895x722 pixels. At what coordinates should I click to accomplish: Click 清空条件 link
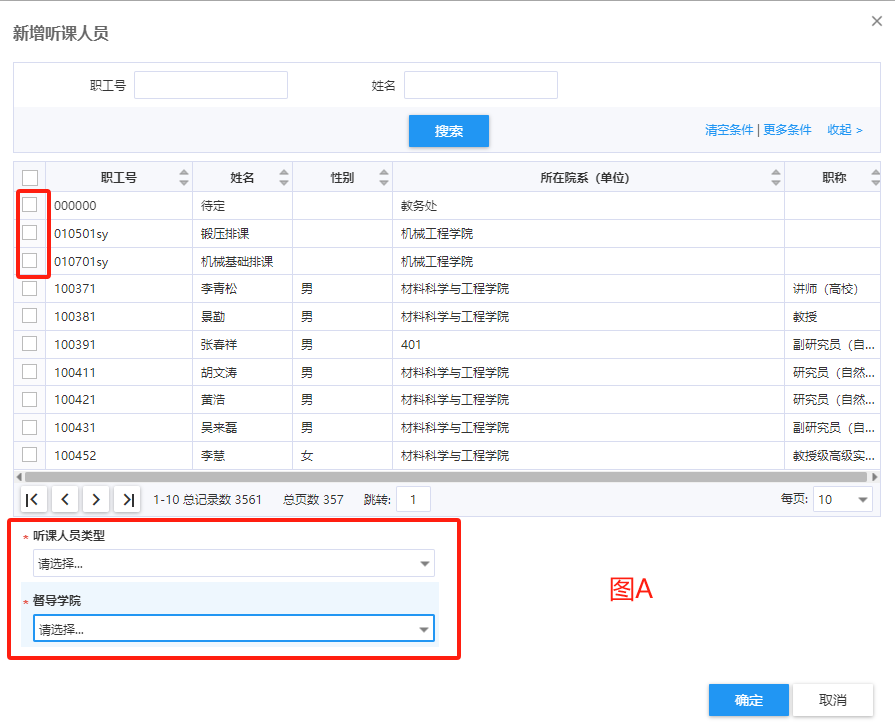(728, 130)
